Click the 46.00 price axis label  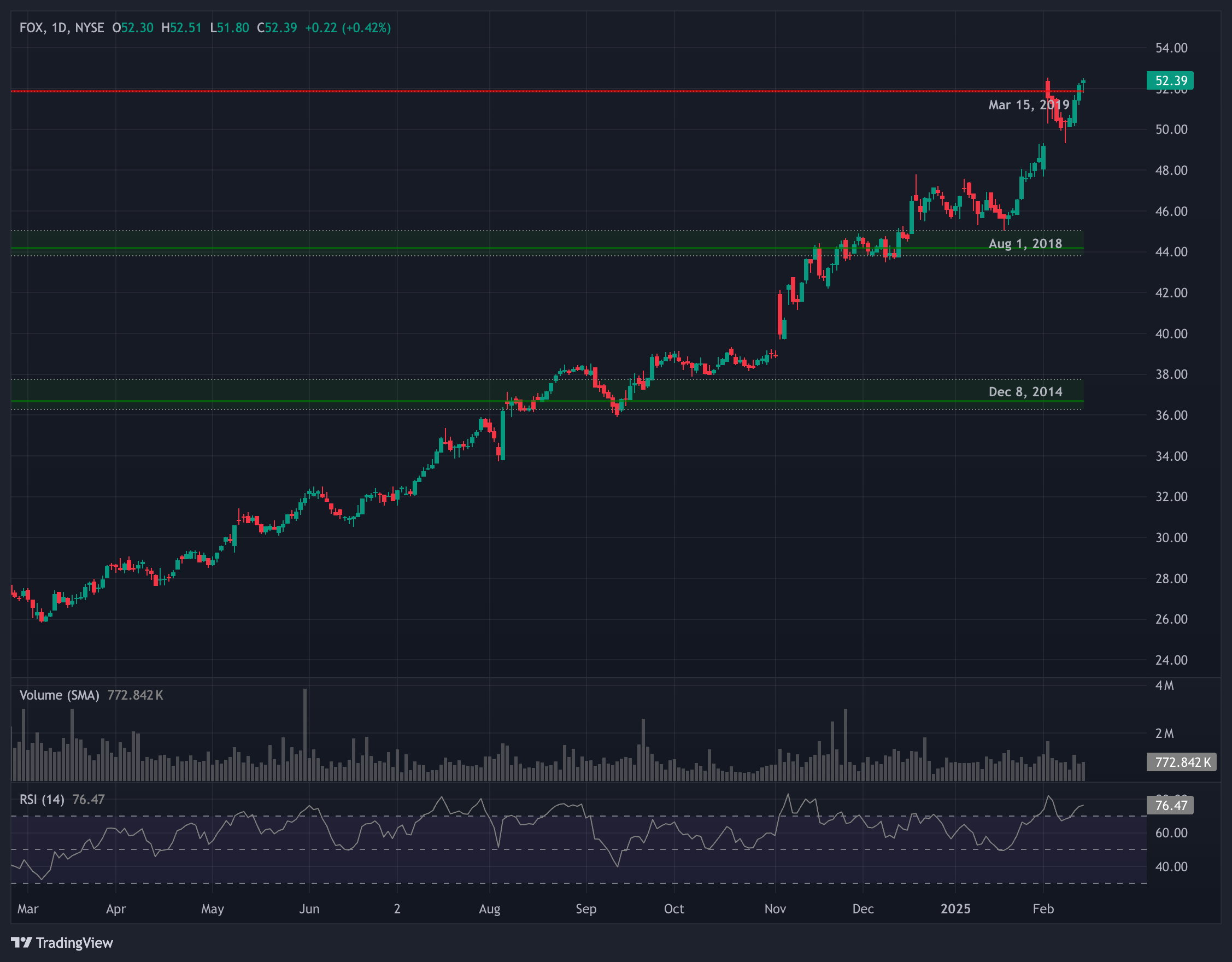pyautogui.click(x=1171, y=212)
